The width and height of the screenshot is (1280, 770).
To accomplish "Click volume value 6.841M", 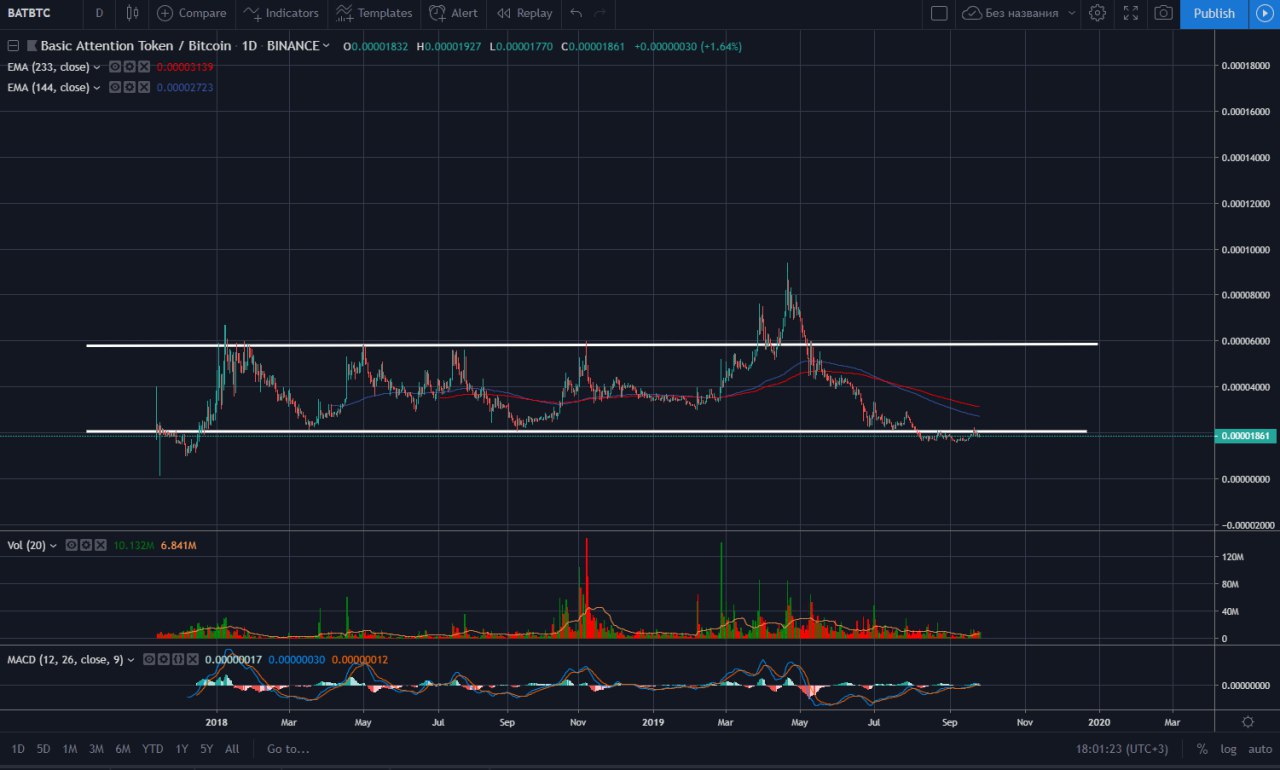I will (177, 545).
